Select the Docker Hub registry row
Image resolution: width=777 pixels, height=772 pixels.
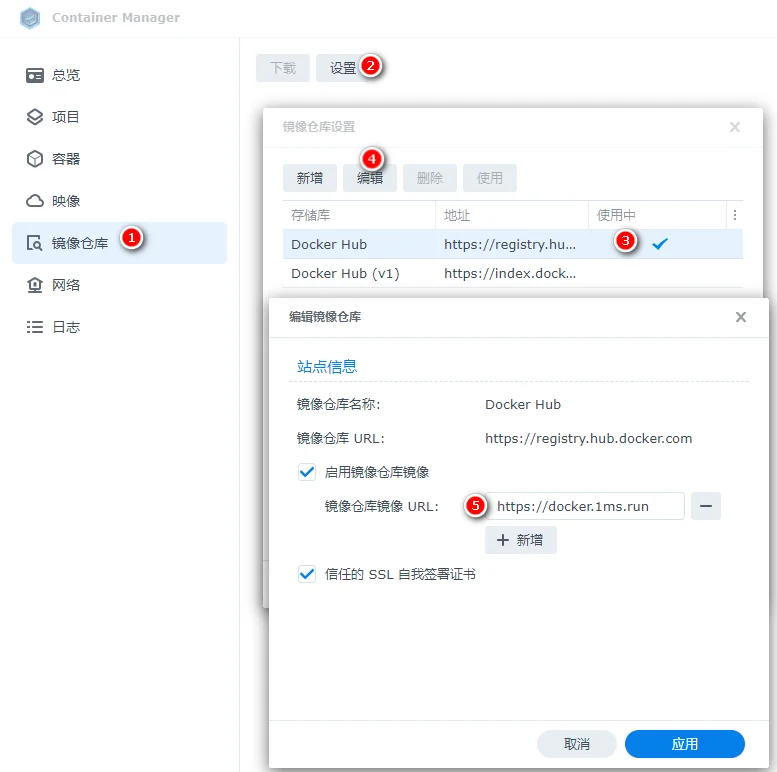click(512, 244)
